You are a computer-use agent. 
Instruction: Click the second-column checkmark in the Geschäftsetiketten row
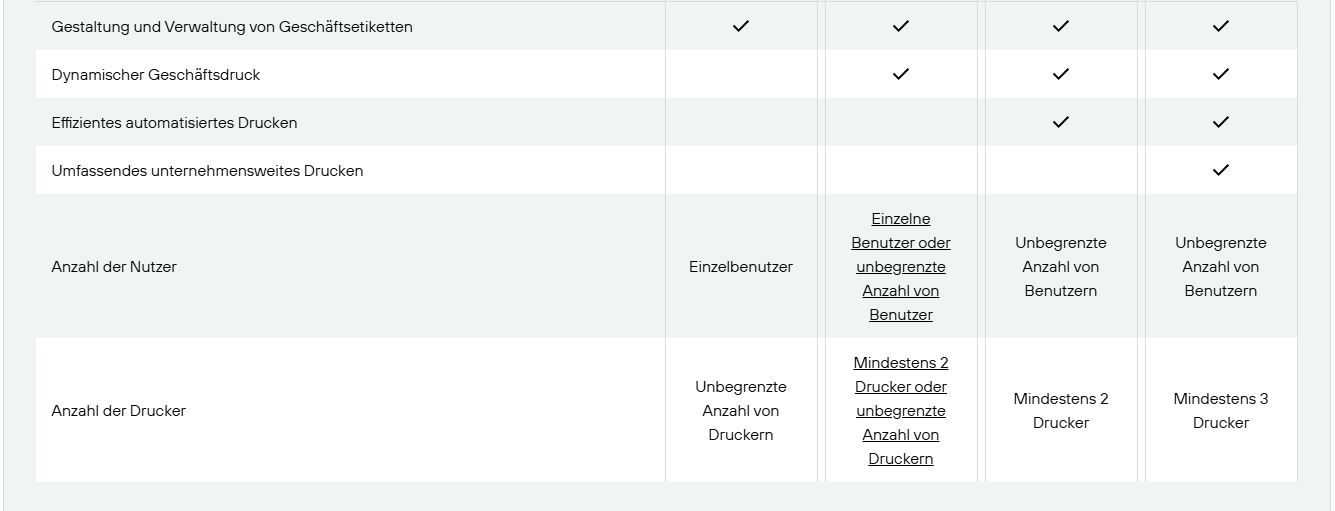pos(901,27)
